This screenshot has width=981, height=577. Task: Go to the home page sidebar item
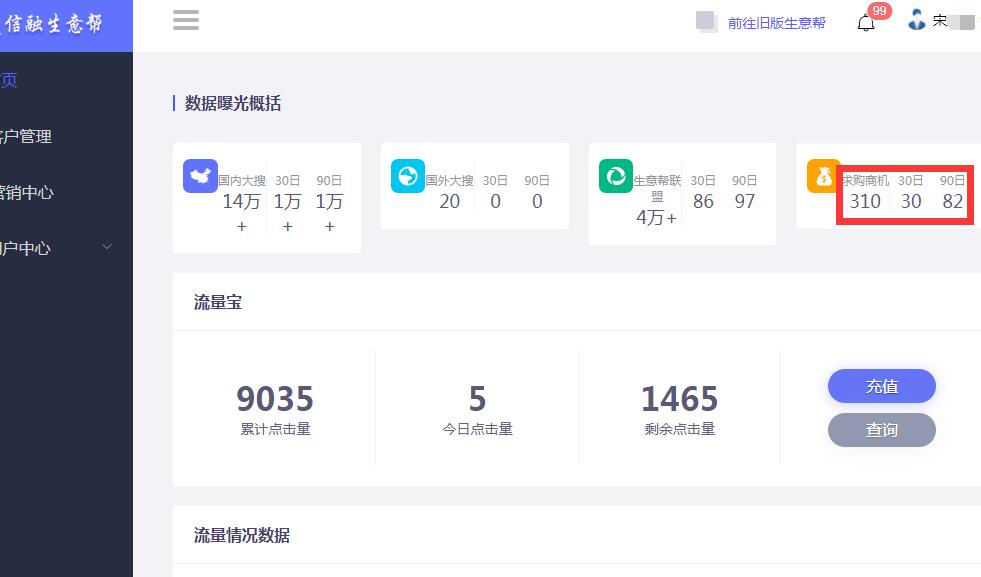coord(10,80)
